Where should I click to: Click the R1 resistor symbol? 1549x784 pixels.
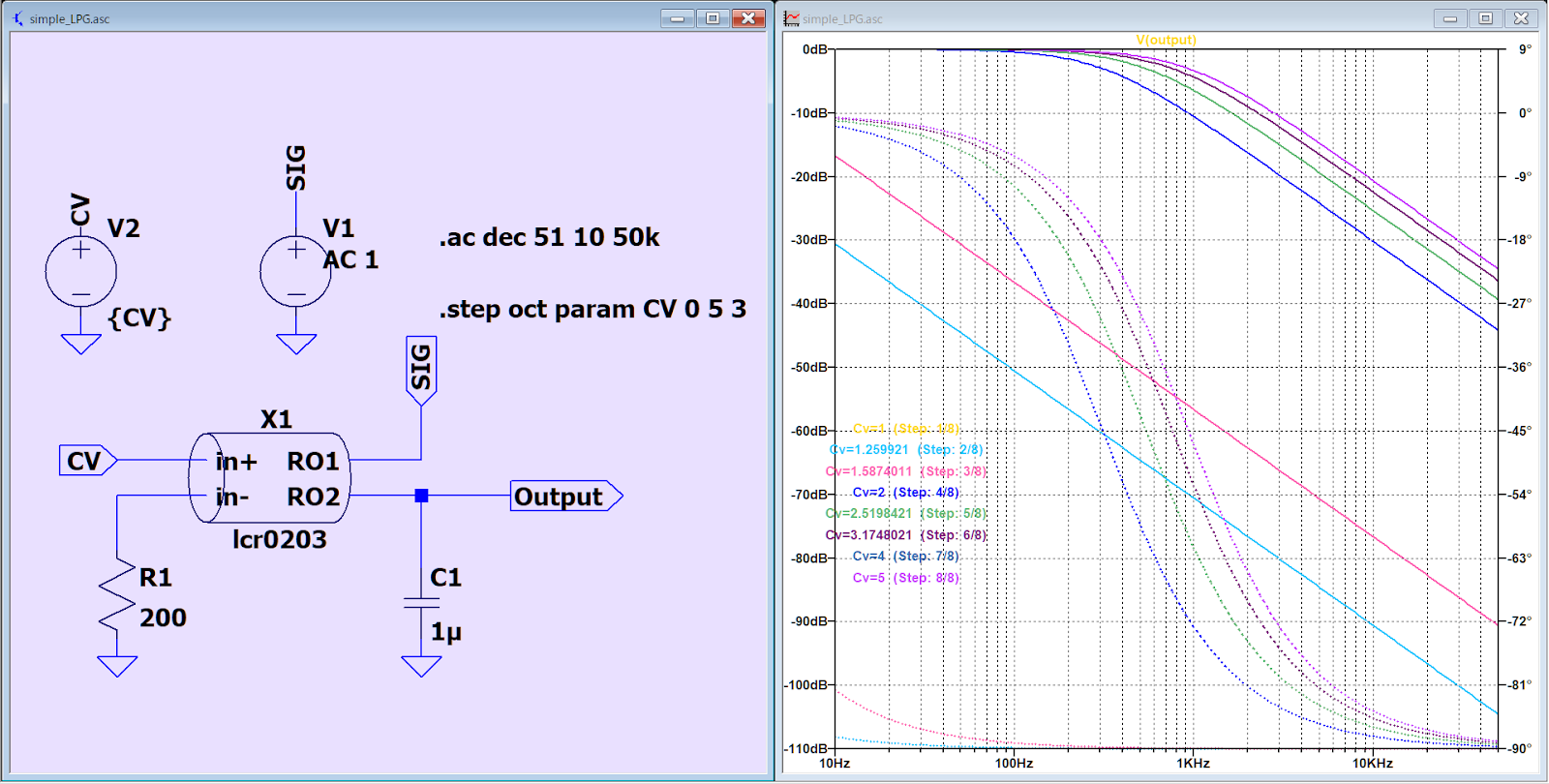pos(117,595)
